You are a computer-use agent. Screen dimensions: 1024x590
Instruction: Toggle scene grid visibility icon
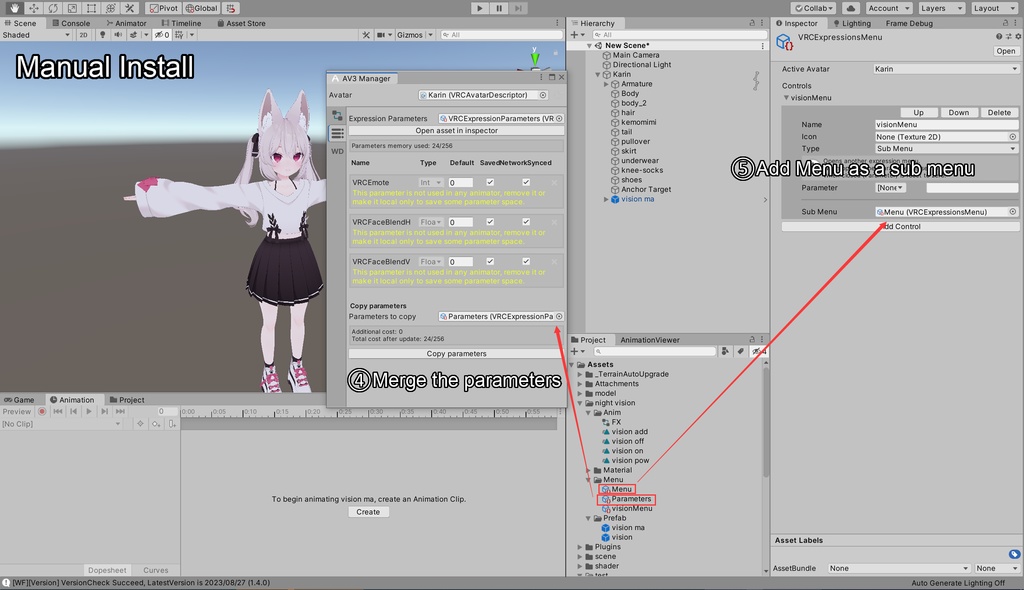179,35
